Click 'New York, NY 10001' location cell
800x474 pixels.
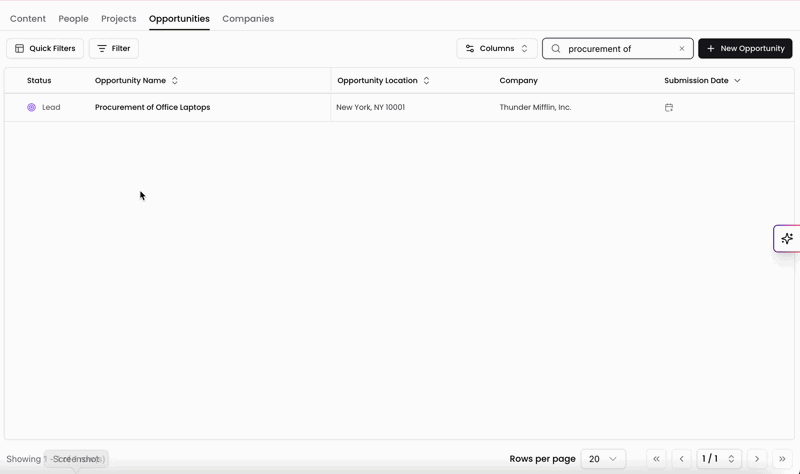coord(370,107)
